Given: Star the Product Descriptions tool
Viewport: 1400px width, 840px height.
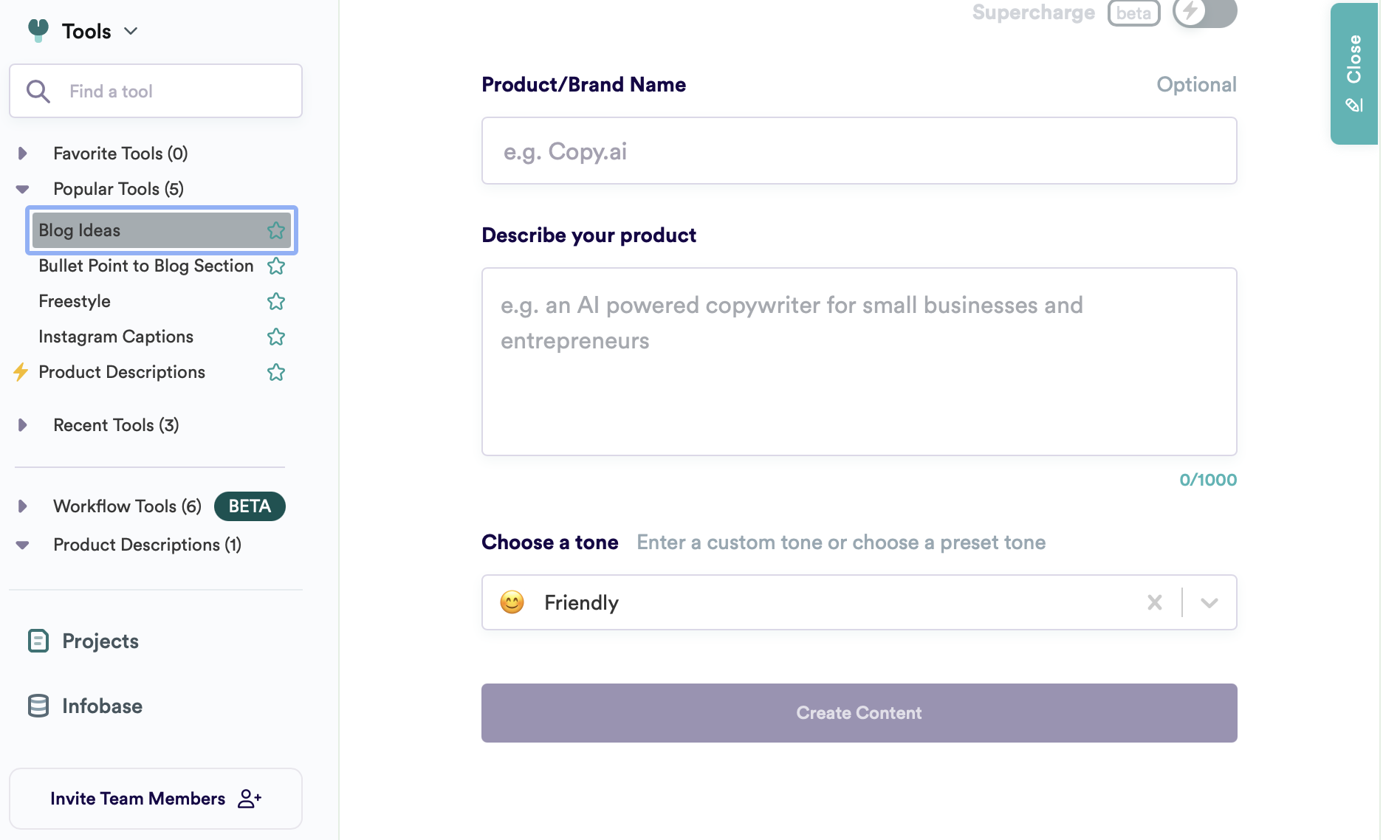Looking at the screenshot, I should pos(276,372).
